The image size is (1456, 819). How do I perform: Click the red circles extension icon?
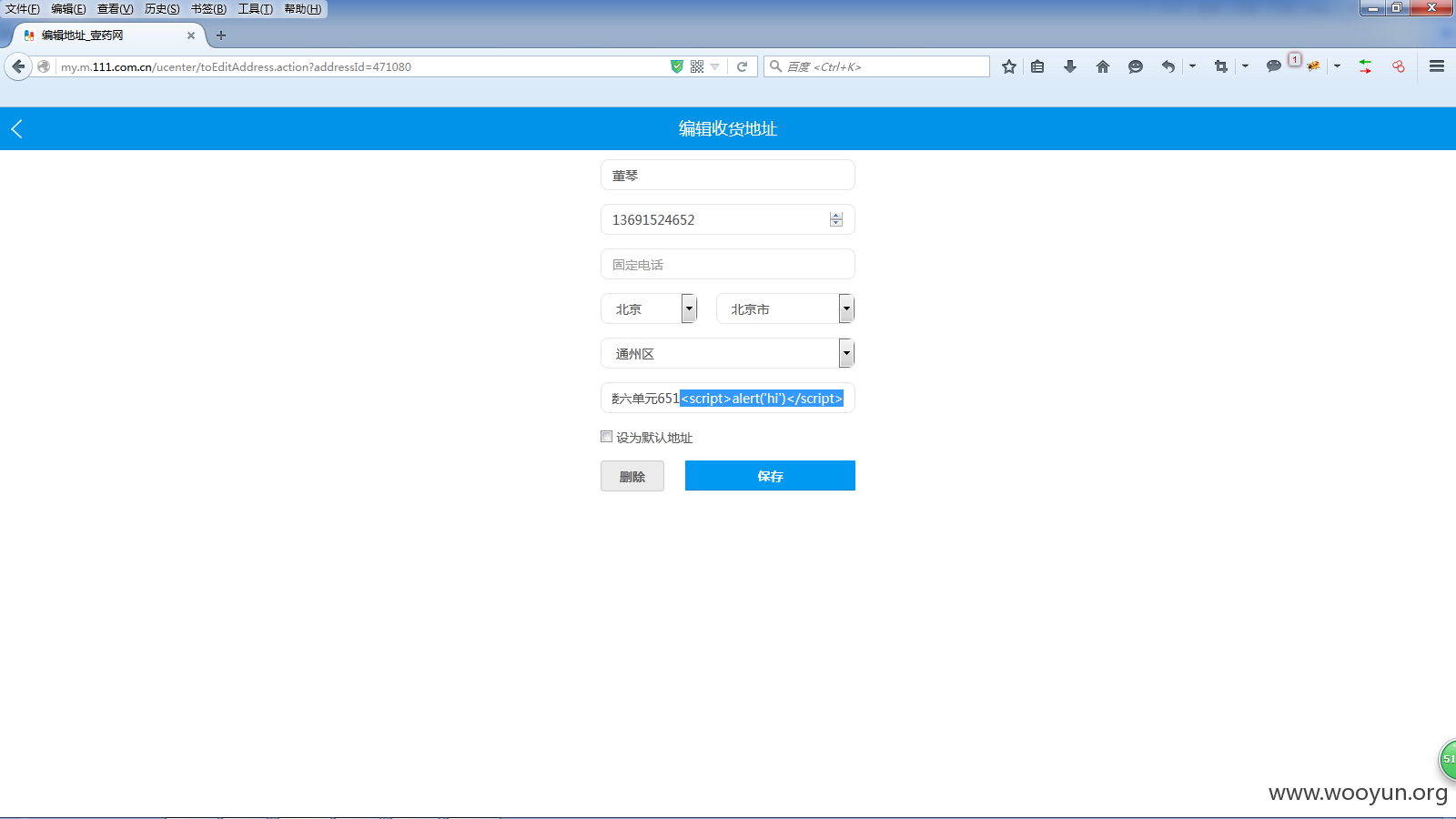1399,66
